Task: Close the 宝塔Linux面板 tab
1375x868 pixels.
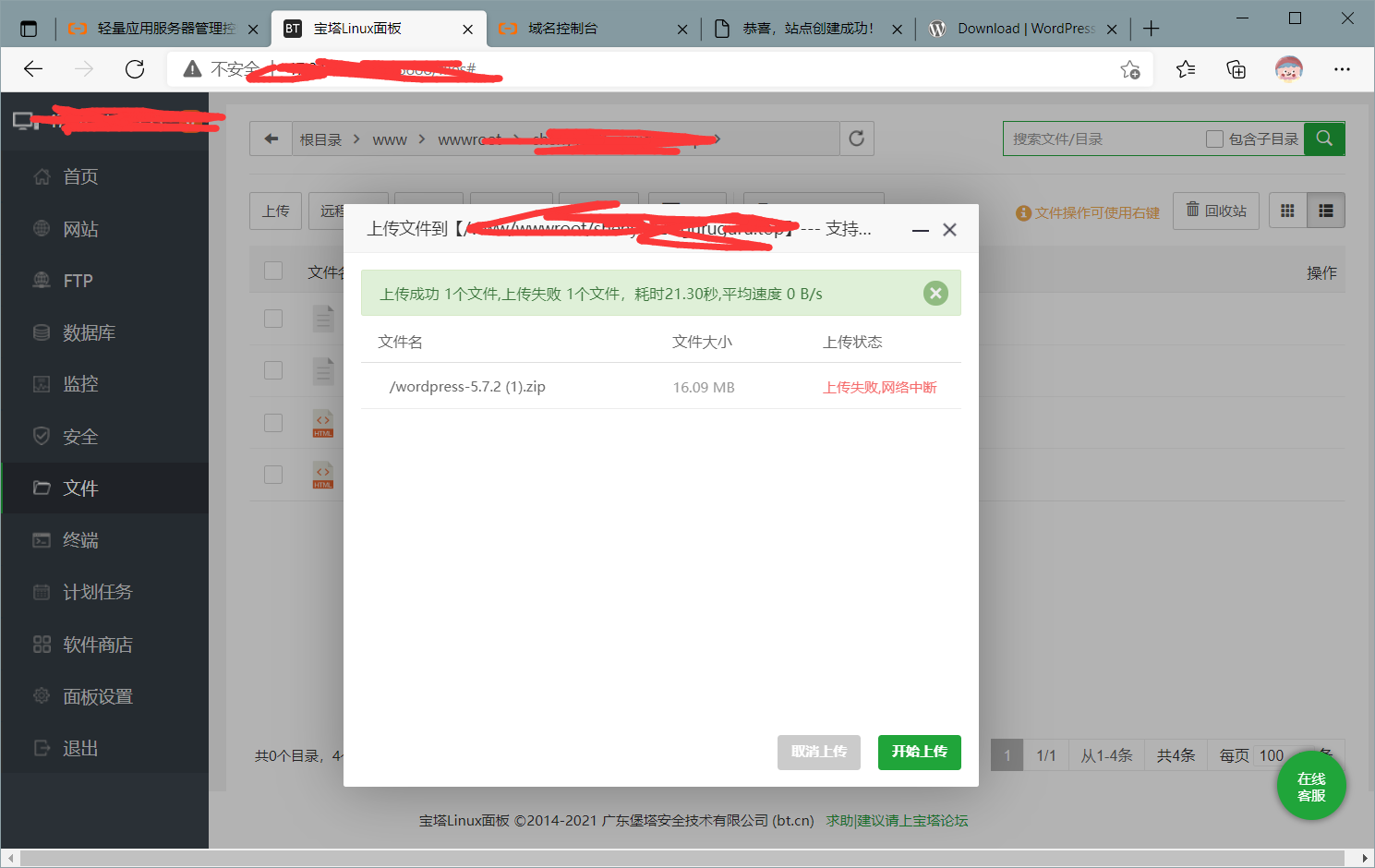Action: [x=467, y=29]
